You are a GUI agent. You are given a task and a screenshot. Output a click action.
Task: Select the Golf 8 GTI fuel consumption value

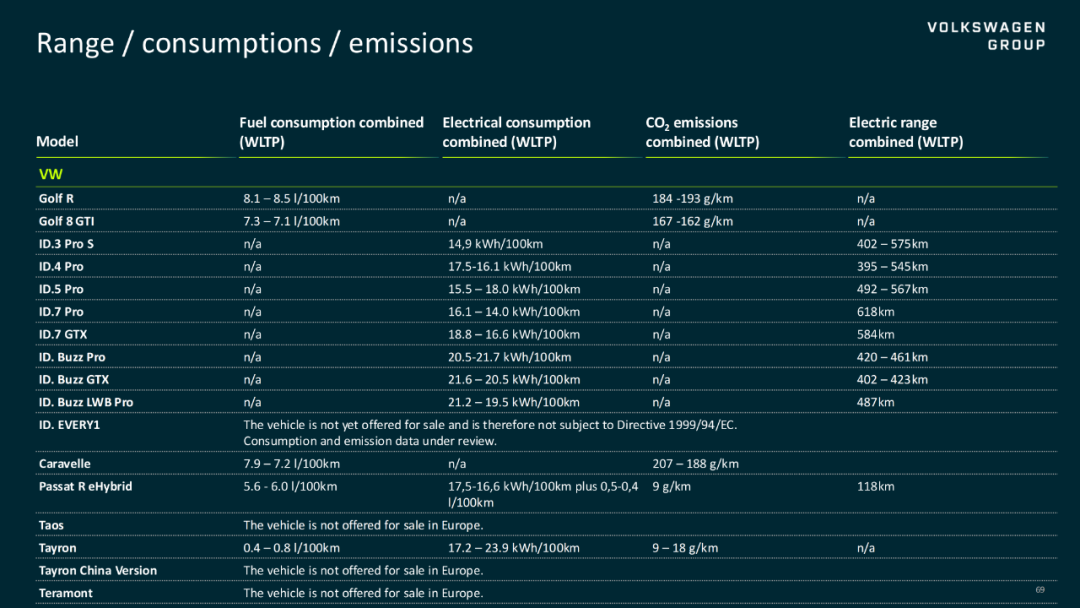[x=291, y=221]
